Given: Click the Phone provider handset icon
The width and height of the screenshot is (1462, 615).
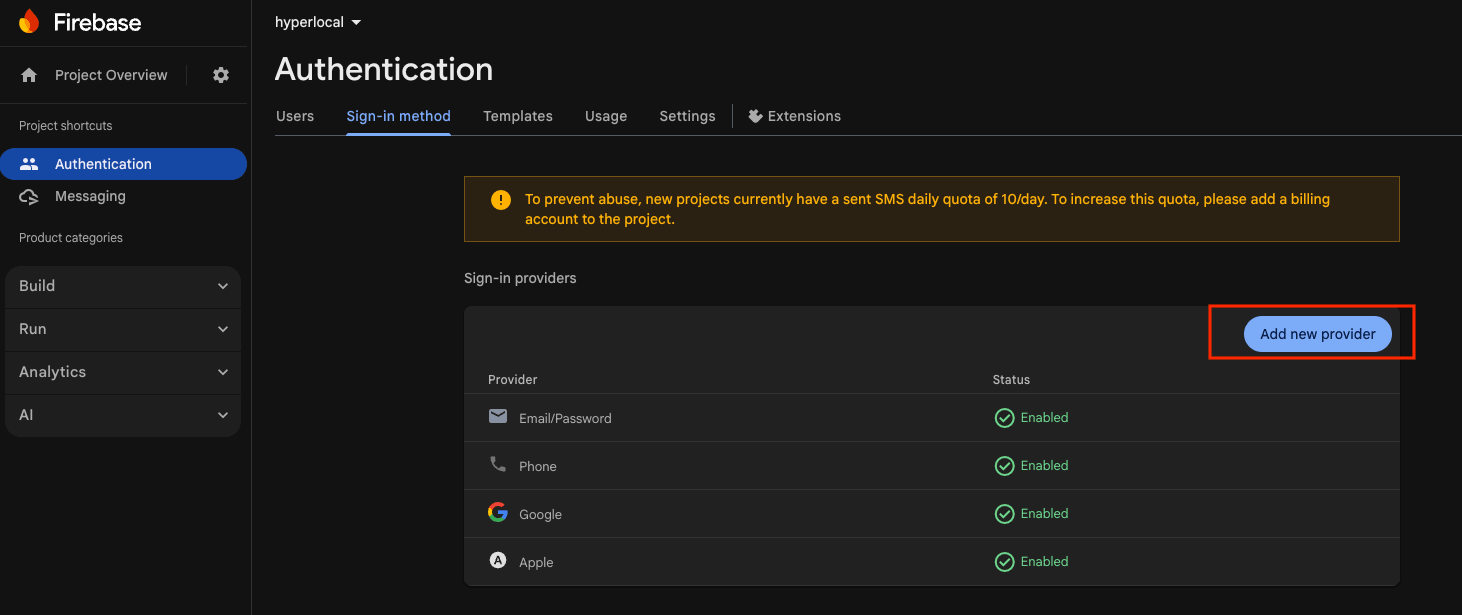Looking at the screenshot, I should pos(498,464).
